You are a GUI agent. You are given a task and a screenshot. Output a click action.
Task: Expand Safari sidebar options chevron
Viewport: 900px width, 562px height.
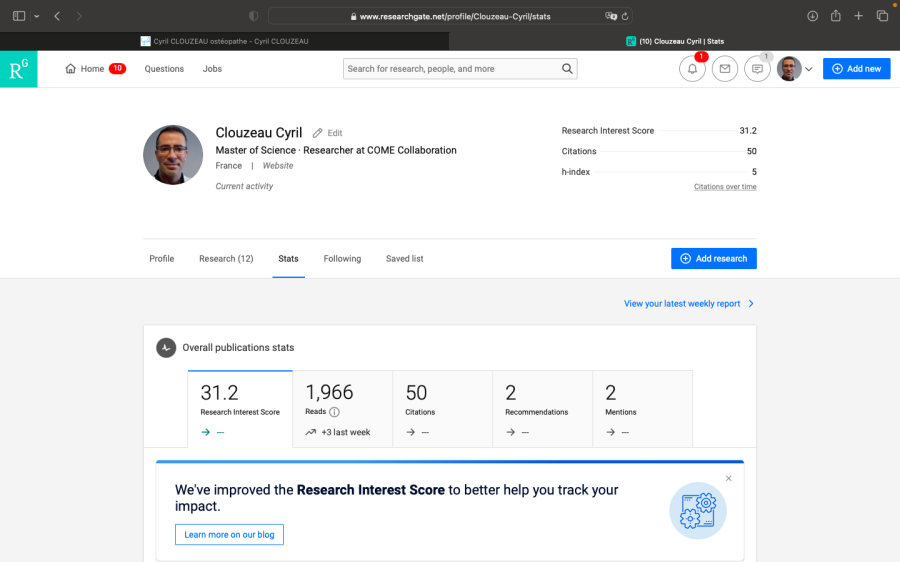click(x=37, y=16)
